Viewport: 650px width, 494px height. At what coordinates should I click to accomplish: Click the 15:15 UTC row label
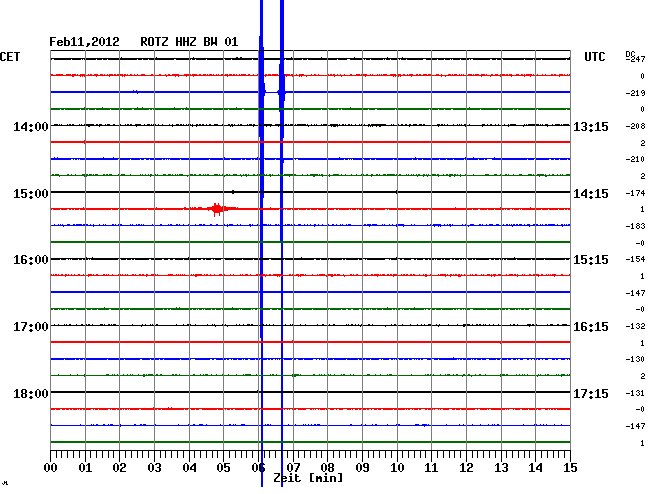591,260
